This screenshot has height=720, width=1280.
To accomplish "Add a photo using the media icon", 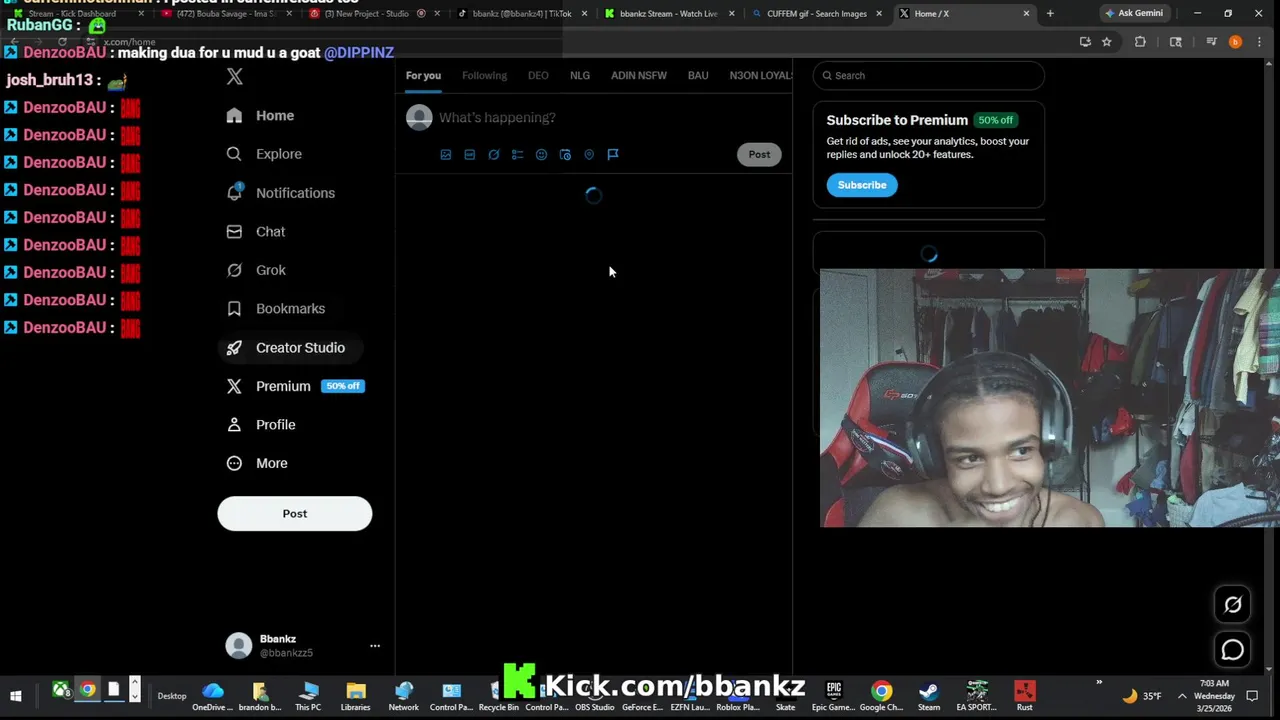I will [446, 154].
